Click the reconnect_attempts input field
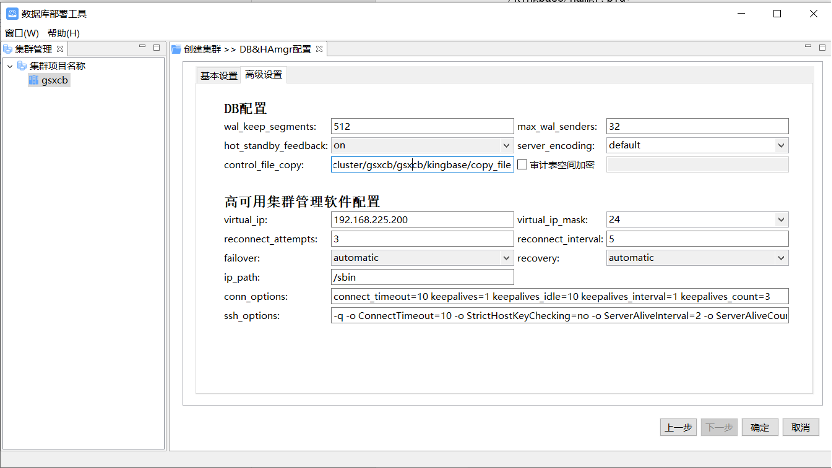This screenshot has height=468, width=832. coord(422,239)
